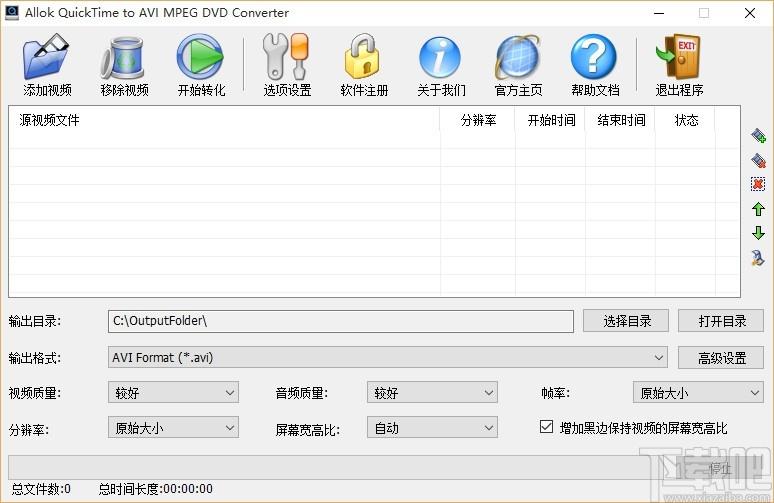The height and width of the screenshot is (503, 774).
Task: Click the 高级设置 advanced settings button
Action: (x=720, y=357)
